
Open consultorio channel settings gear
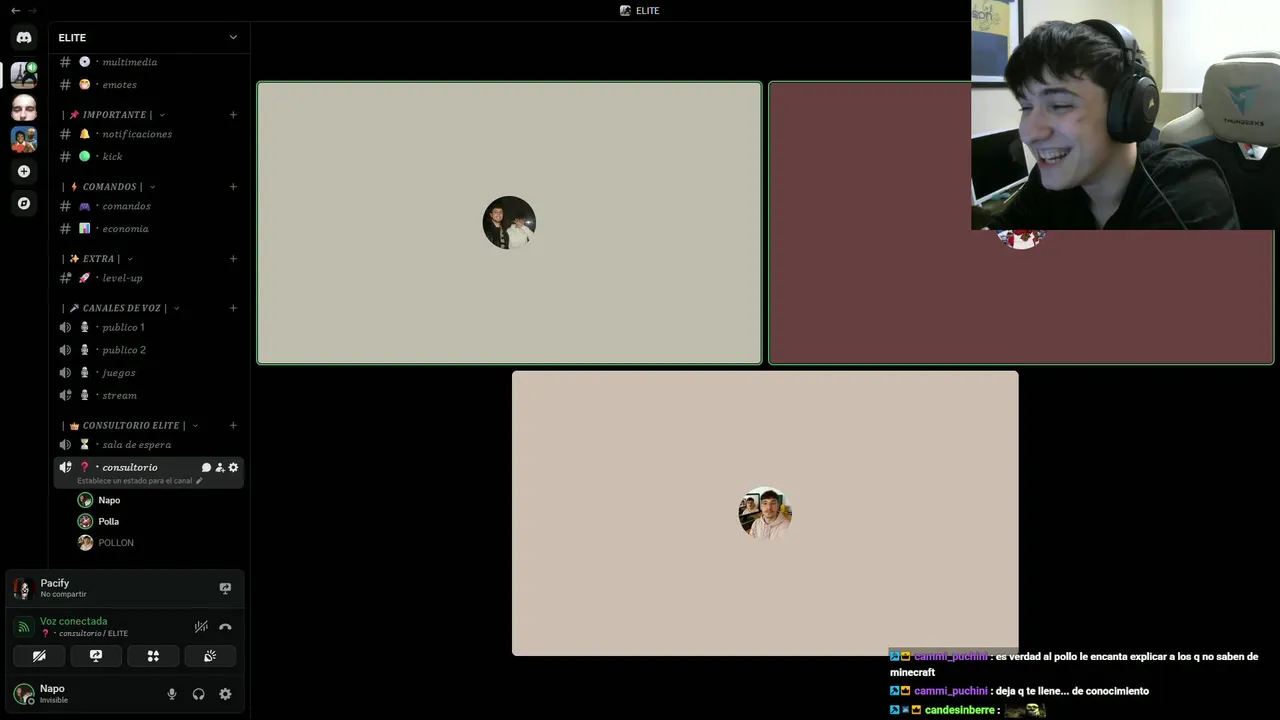click(x=233, y=467)
